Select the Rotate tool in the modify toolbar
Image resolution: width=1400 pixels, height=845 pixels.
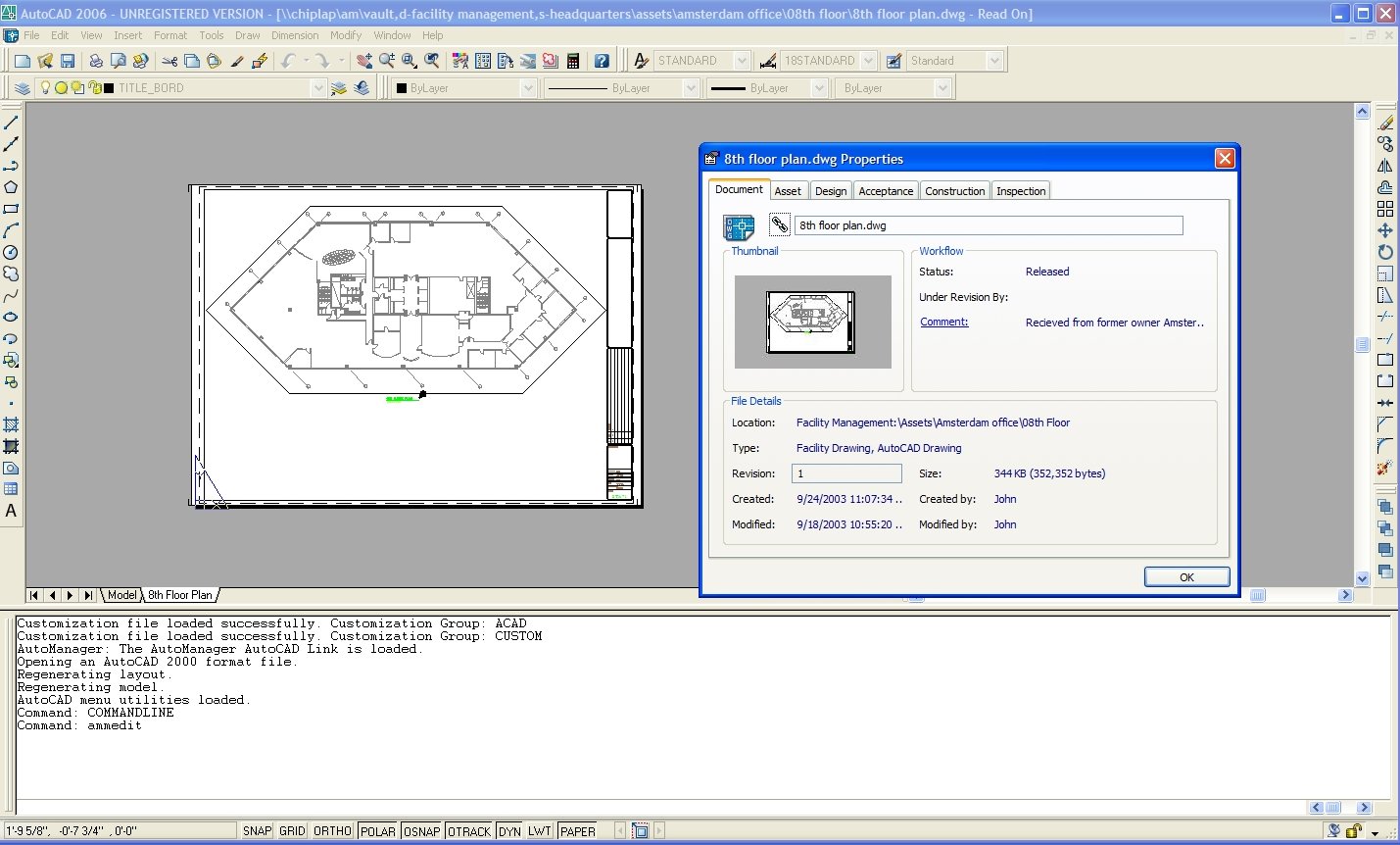click(1385, 252)
